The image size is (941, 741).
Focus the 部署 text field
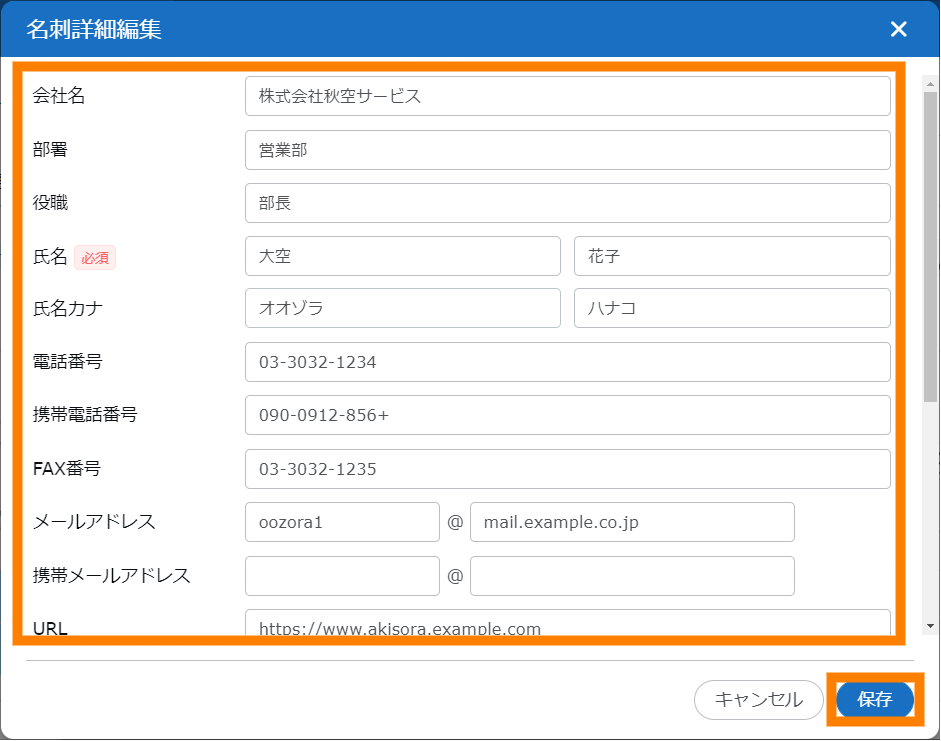(567, 150)
